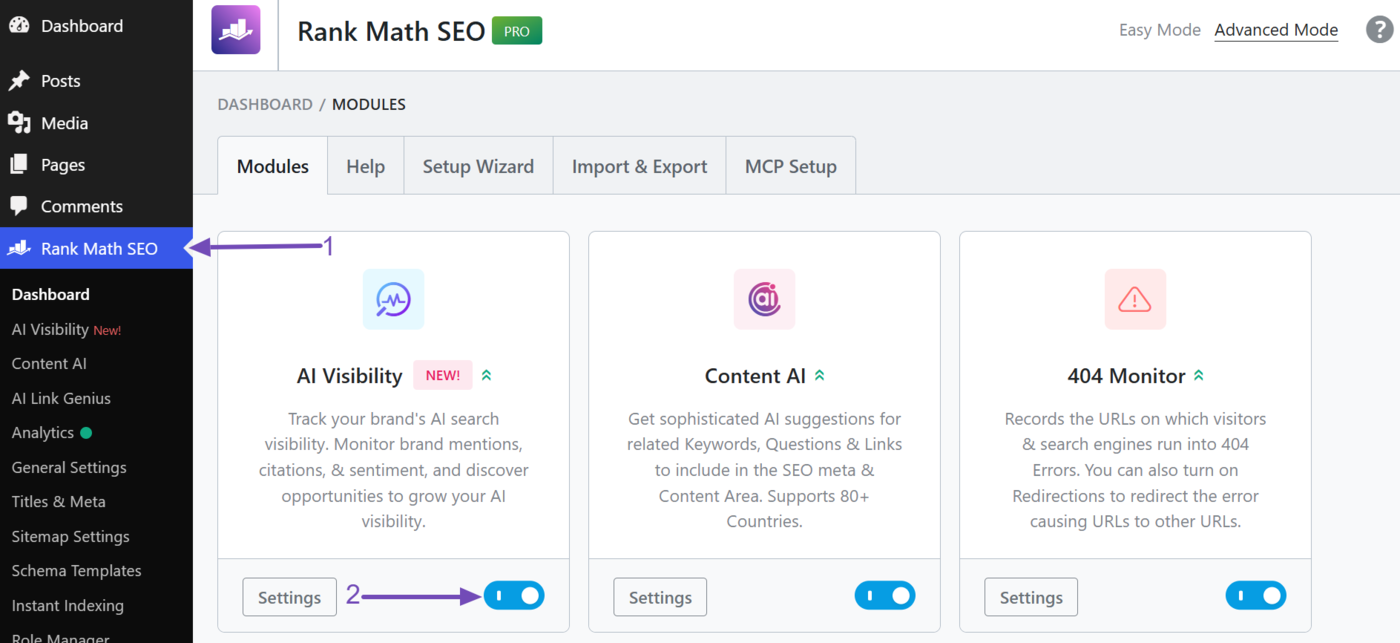Viewport: 1400px width, 643px height.
Task: Click the Content AI module icon
Action: (x=764, y=299)
